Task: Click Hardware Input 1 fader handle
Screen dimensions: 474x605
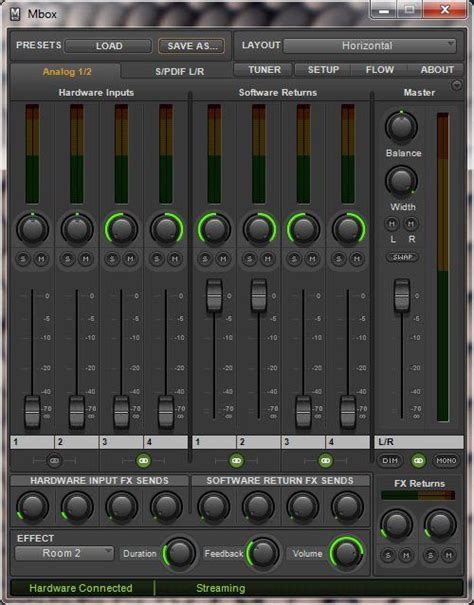Action: click(32, 412)
